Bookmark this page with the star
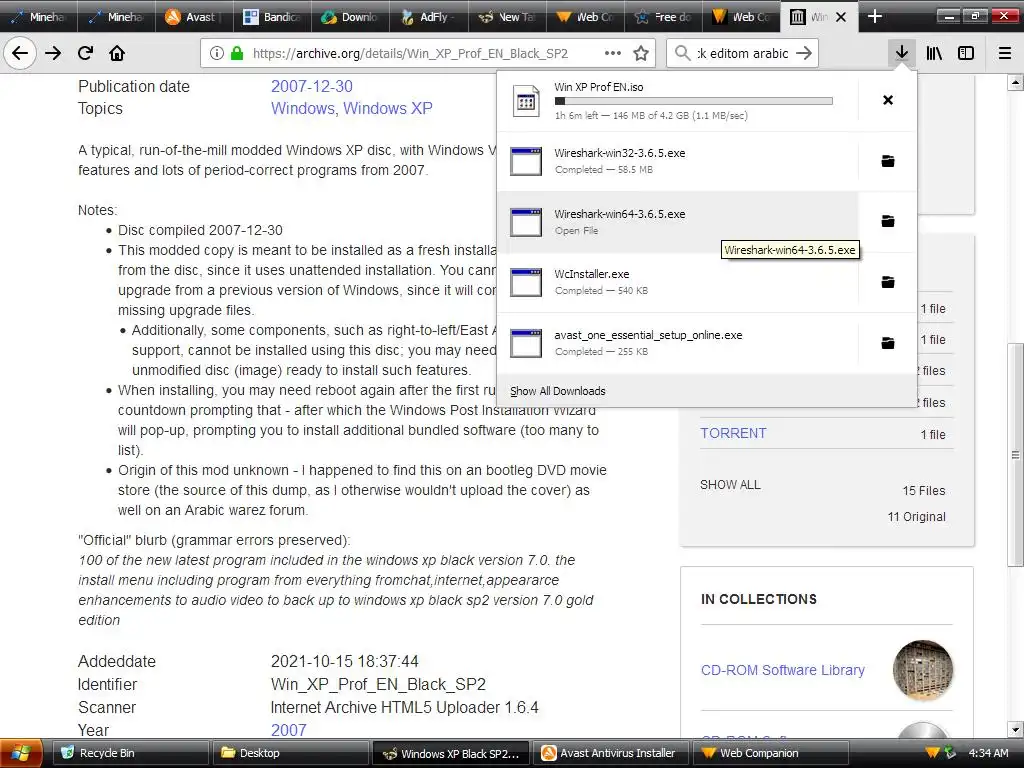This screenshot has height=768, width=1024. (641, 53)
